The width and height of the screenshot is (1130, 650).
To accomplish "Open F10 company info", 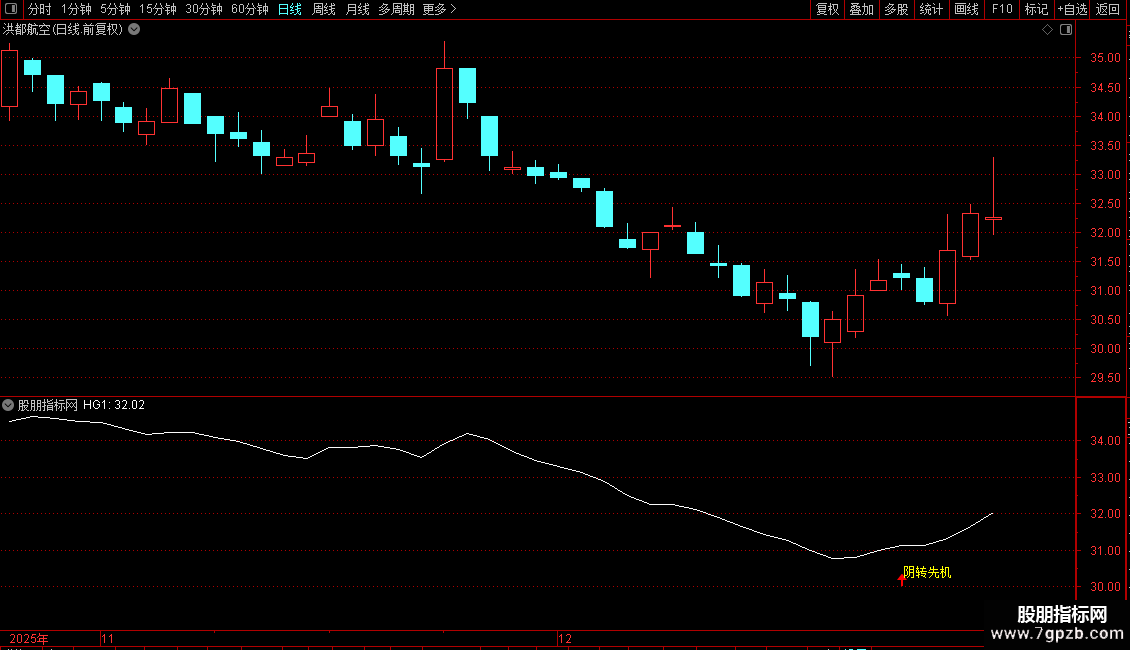I will point(1002,9).
